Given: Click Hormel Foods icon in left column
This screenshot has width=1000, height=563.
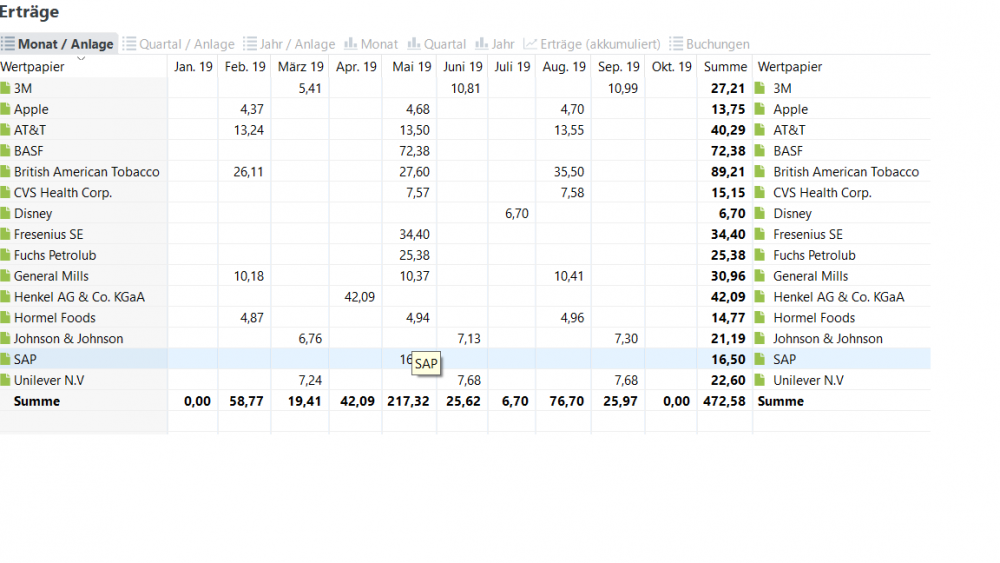Looking at the screenshot, I should [5, 318].
